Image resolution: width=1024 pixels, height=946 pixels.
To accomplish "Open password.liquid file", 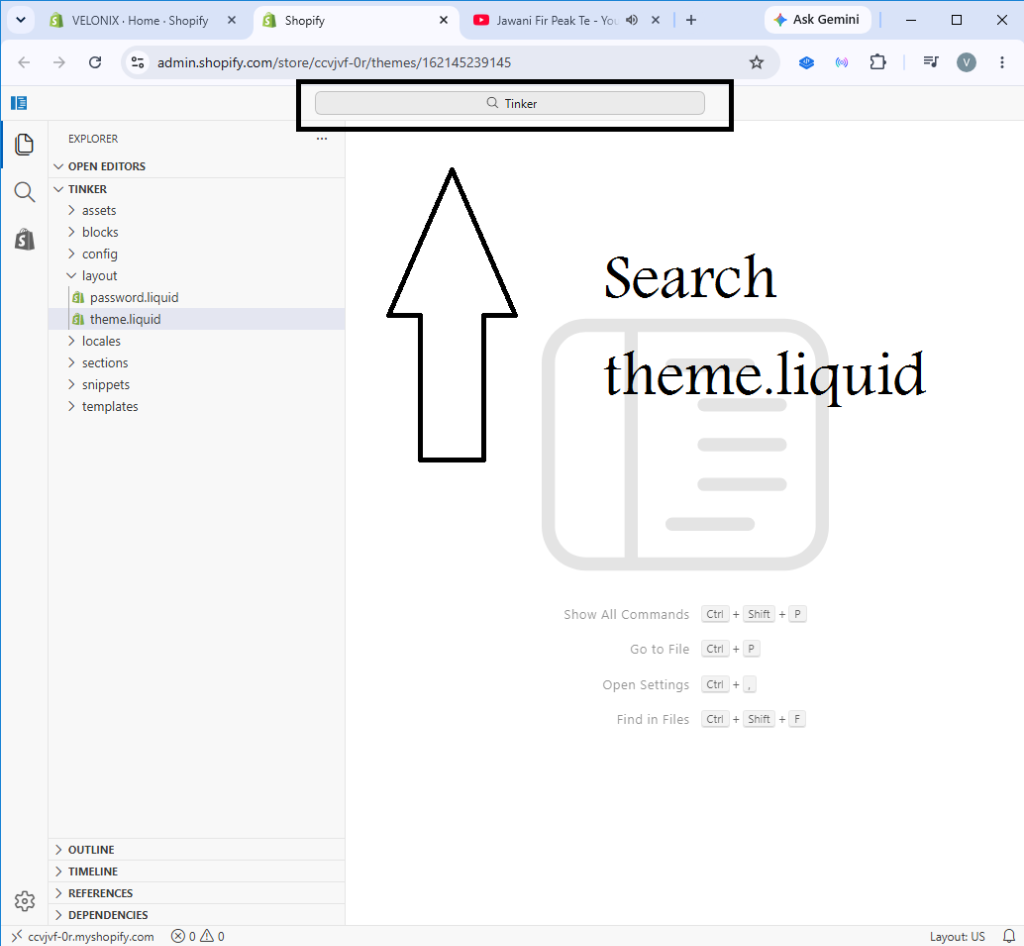I will tap(197, 298).
